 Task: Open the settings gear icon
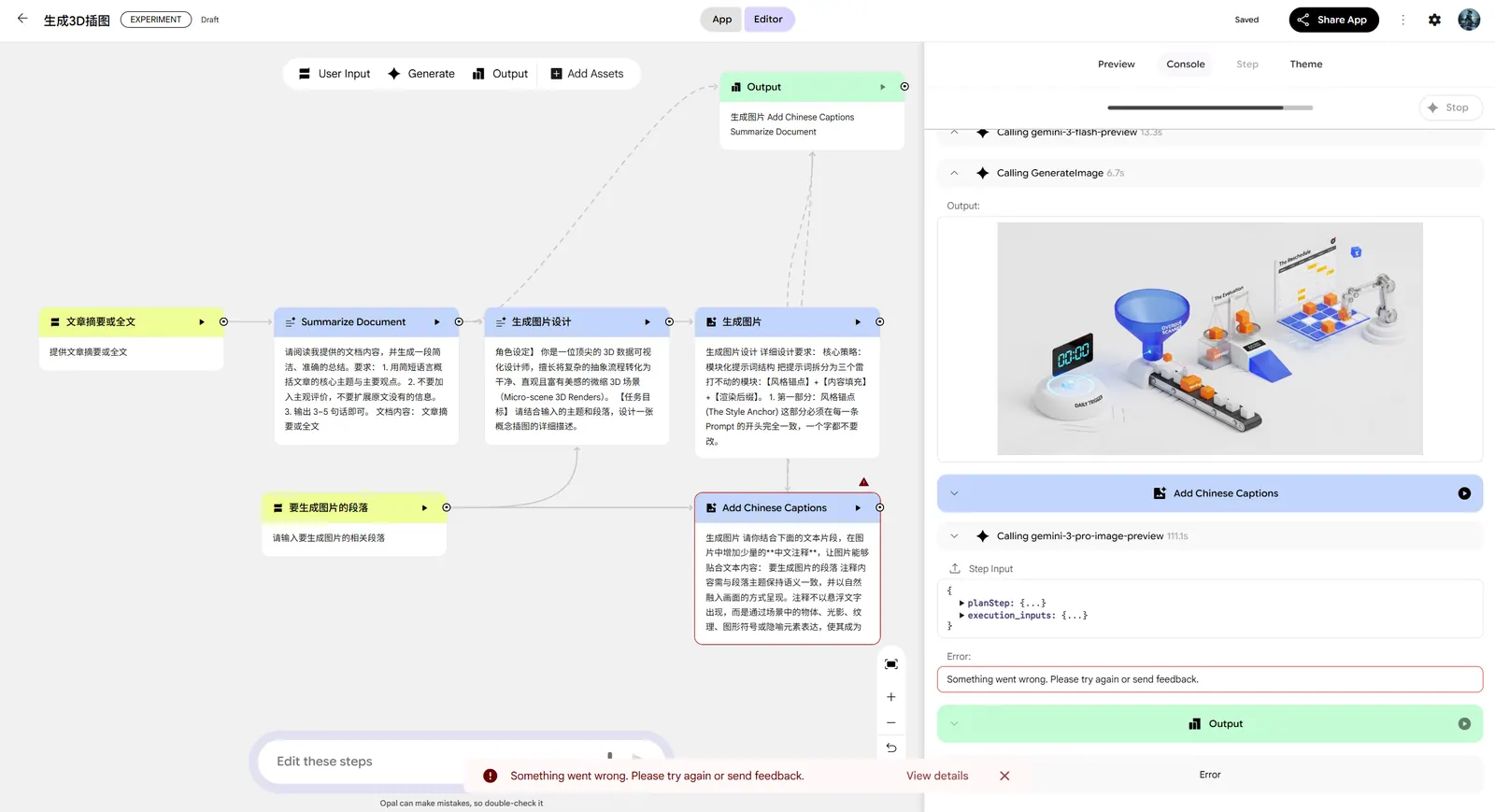pyautogui.click(x=1434, y=20)
